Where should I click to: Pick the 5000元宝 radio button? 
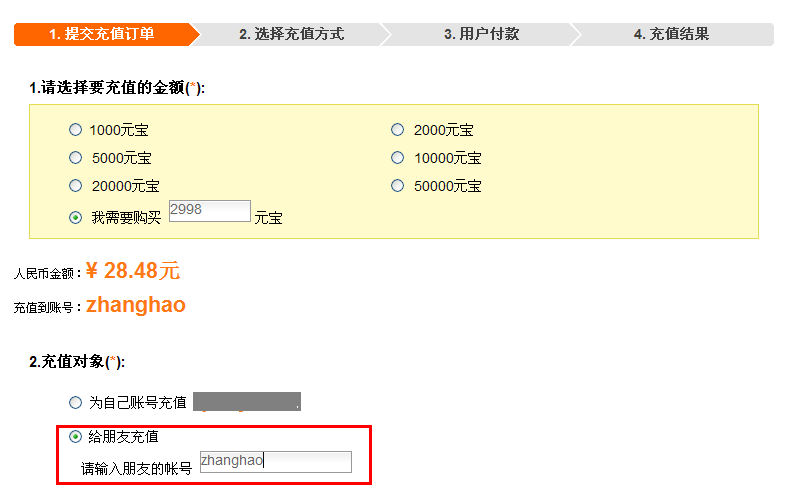click(76, 158)
